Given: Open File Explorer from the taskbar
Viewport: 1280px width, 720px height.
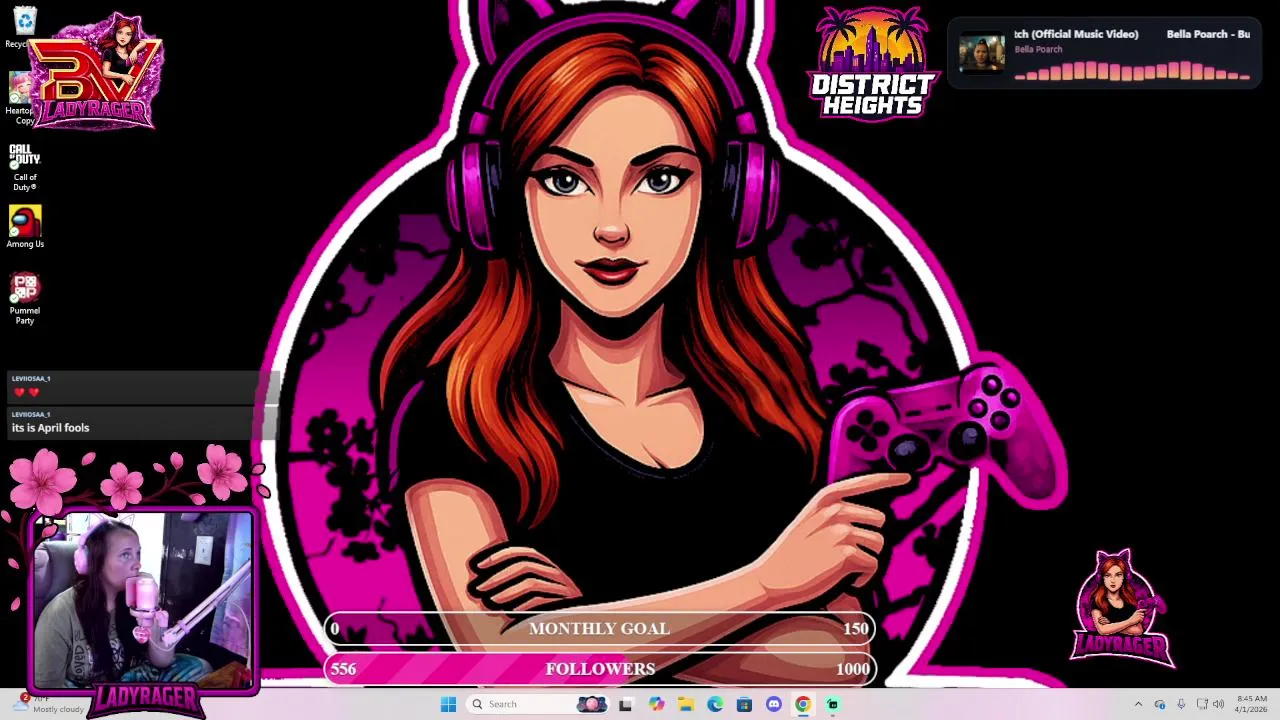Looking at the screenshot, I should pyautogui.click(x=685, y=704).
